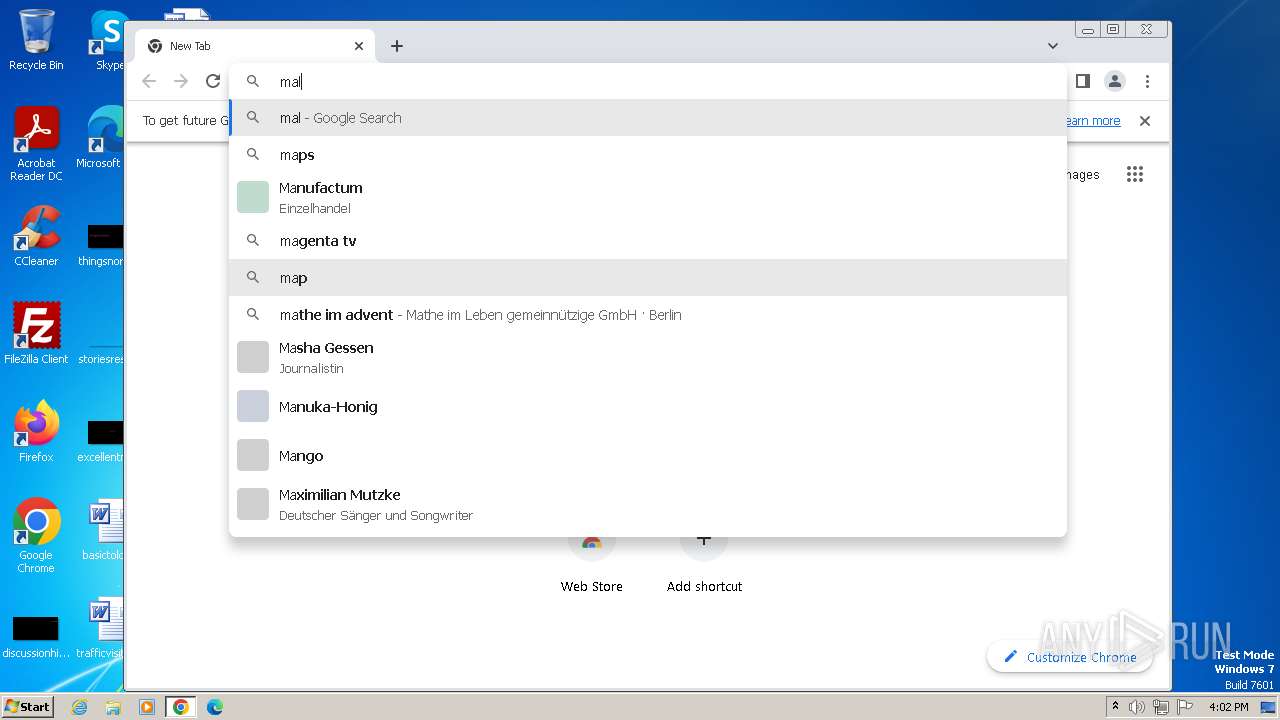The width and height of the screenshot is (1280, 720).
Task: Select the New Tab tab
Action: click(255, 46)
